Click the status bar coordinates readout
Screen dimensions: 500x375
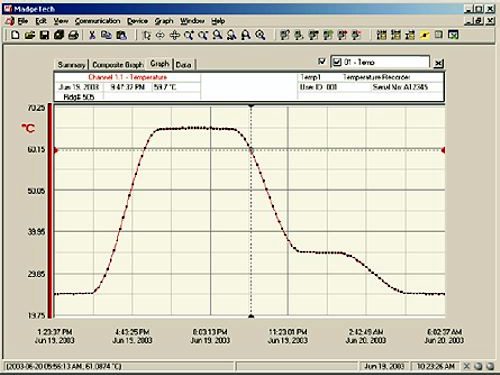tap(64, 366)
